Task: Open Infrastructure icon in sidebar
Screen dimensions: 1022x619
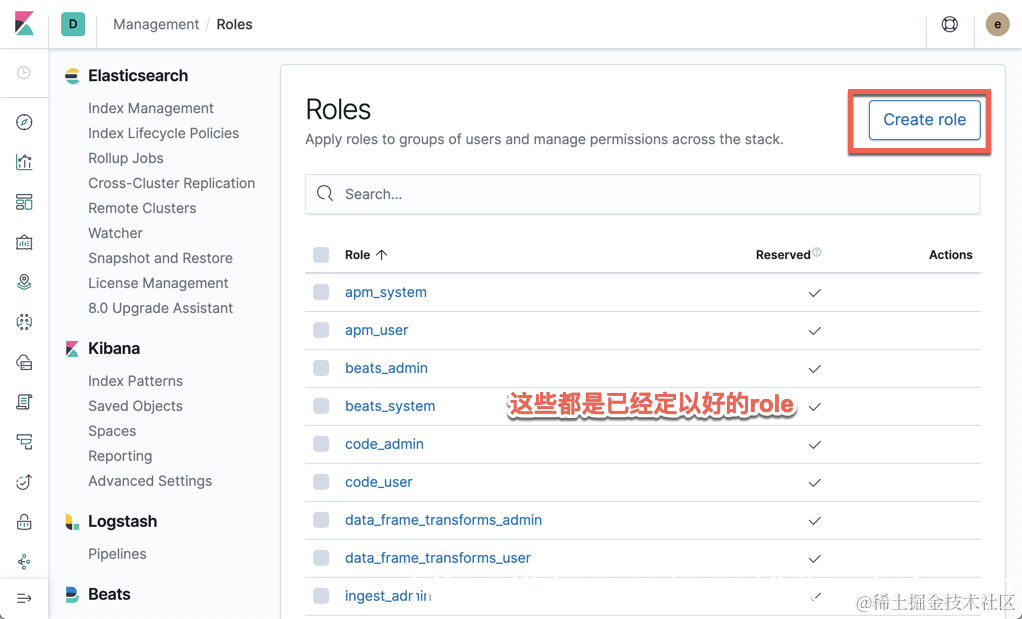Action: pos(24,362)
